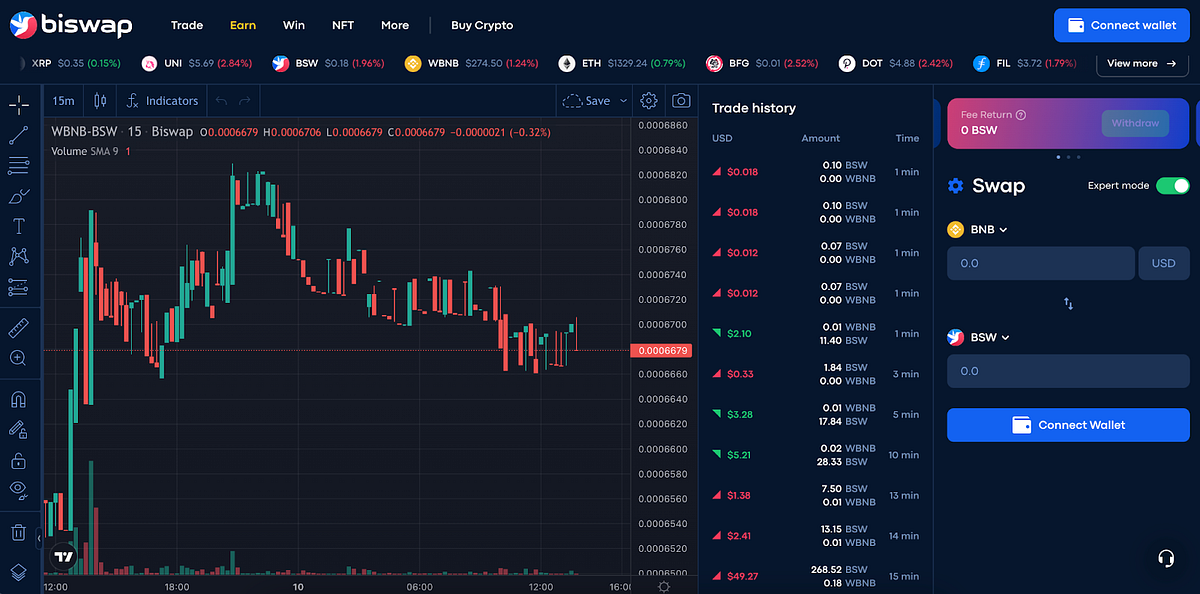The image size is (1200, 594).
Task: Select the brush drawing tool
Action: point(18,196)
